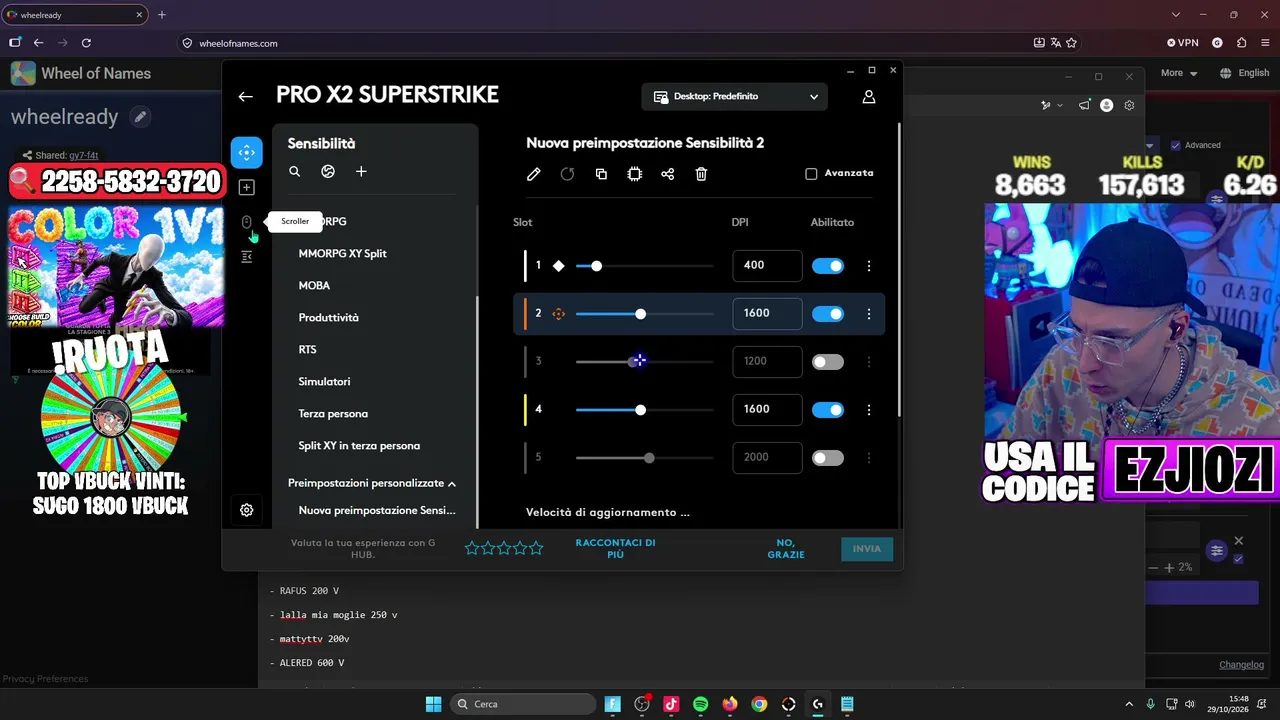Click the duplicate preset copy icon
The height and width of the screenshot is (720, 1280).
[x=601, y=174]
